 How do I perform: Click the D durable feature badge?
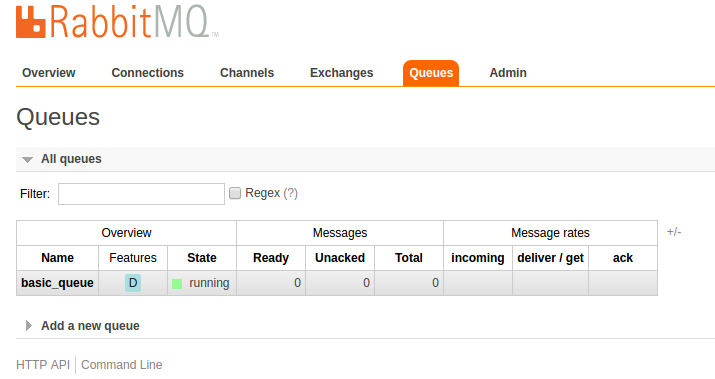pyautogui.click(x=133, y=283)
